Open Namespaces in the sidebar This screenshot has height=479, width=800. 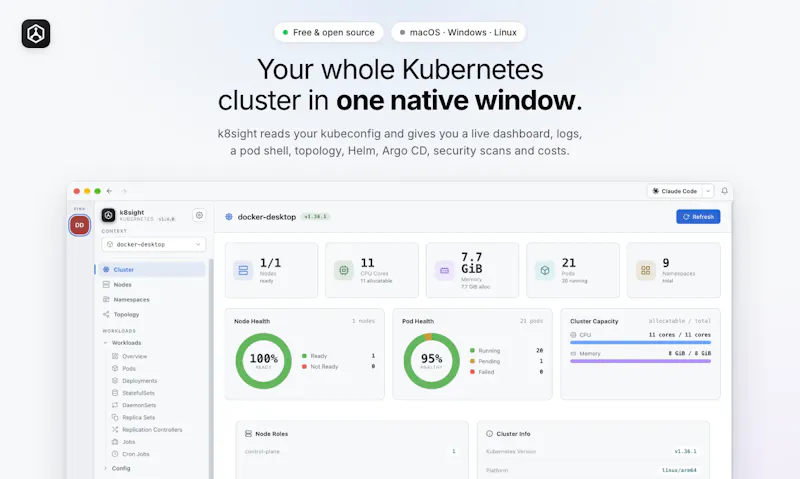pos(154,299)
